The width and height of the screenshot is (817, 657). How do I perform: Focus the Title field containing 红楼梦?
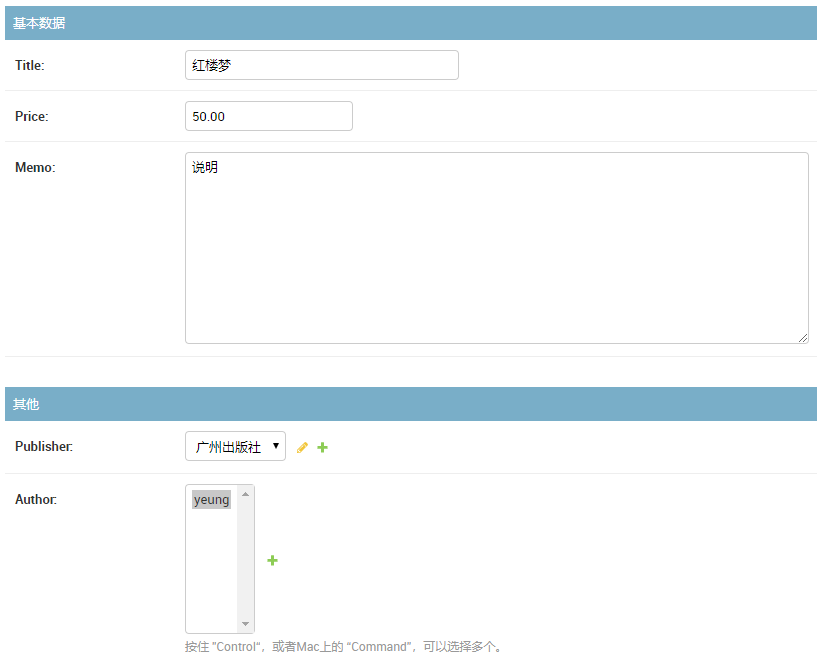pyautogui.click(x=322, y=65)
